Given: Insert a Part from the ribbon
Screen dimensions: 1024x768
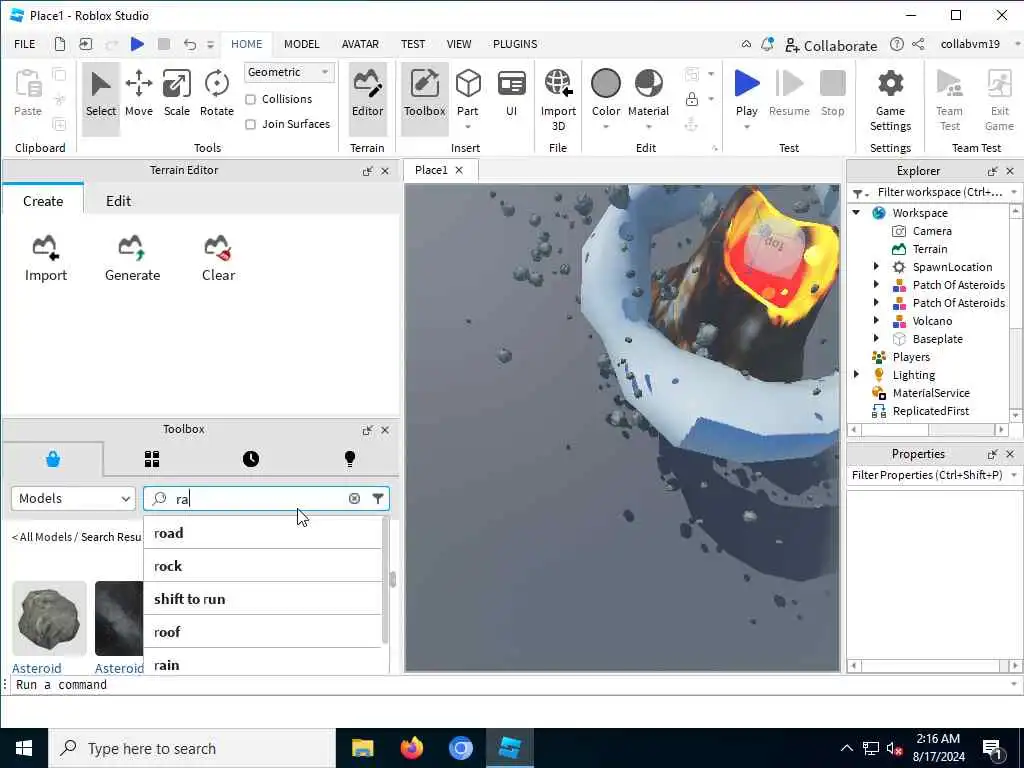Looking at the screenshot, I should 468,93.
